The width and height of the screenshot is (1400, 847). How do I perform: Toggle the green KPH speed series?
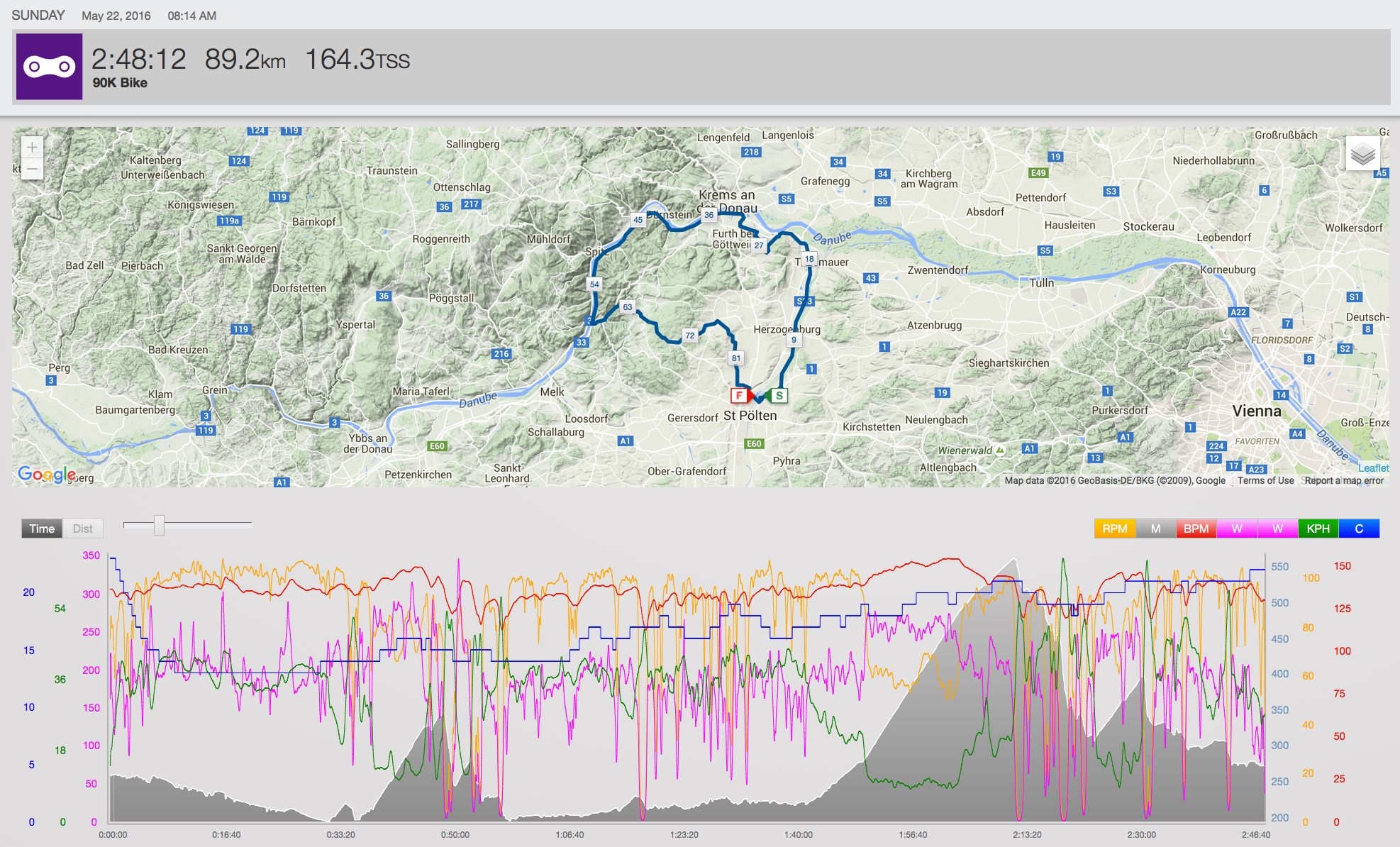[1318, 528]
